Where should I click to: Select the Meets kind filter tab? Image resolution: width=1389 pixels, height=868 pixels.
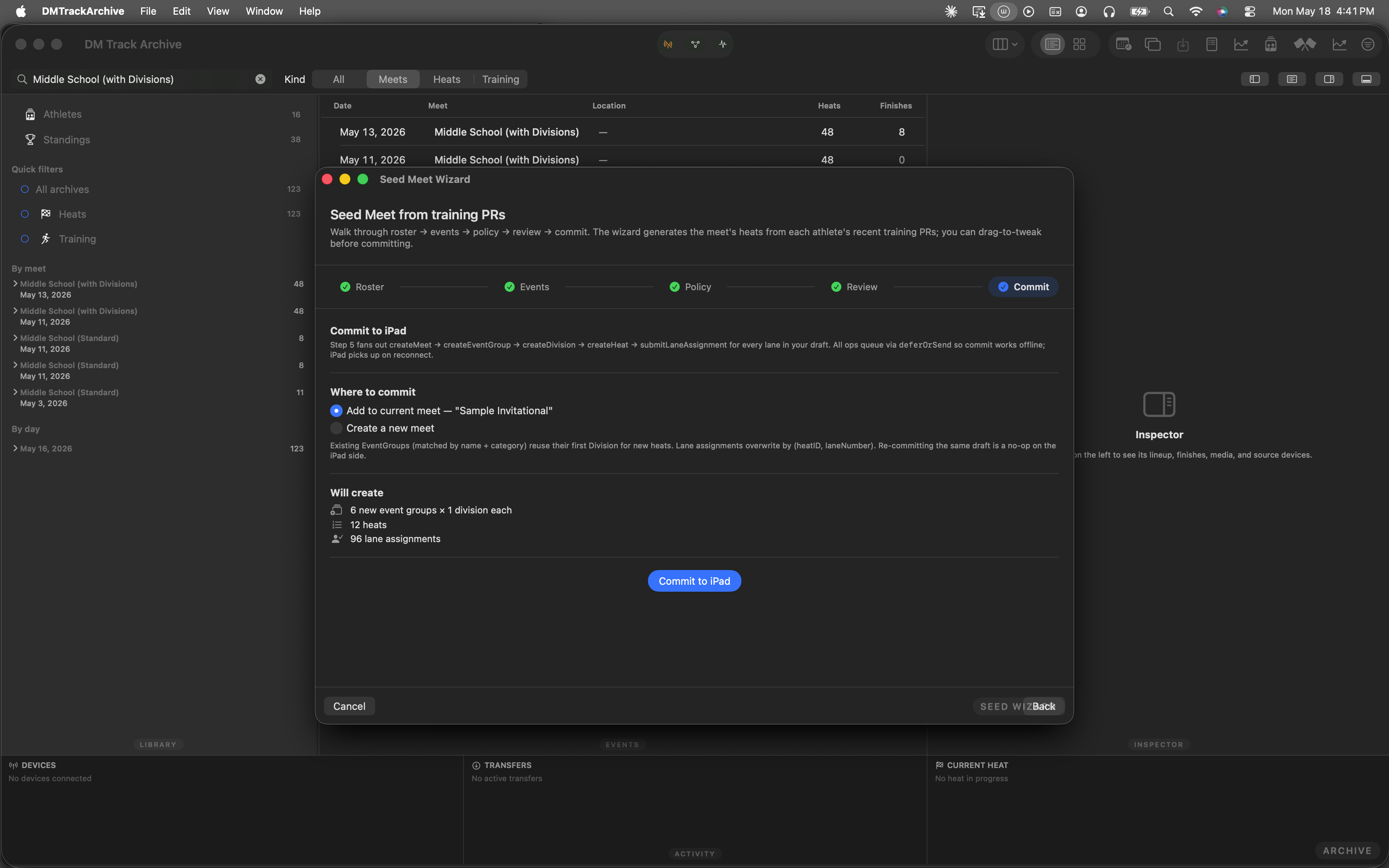pyautogui.click(x=393, y=79)
